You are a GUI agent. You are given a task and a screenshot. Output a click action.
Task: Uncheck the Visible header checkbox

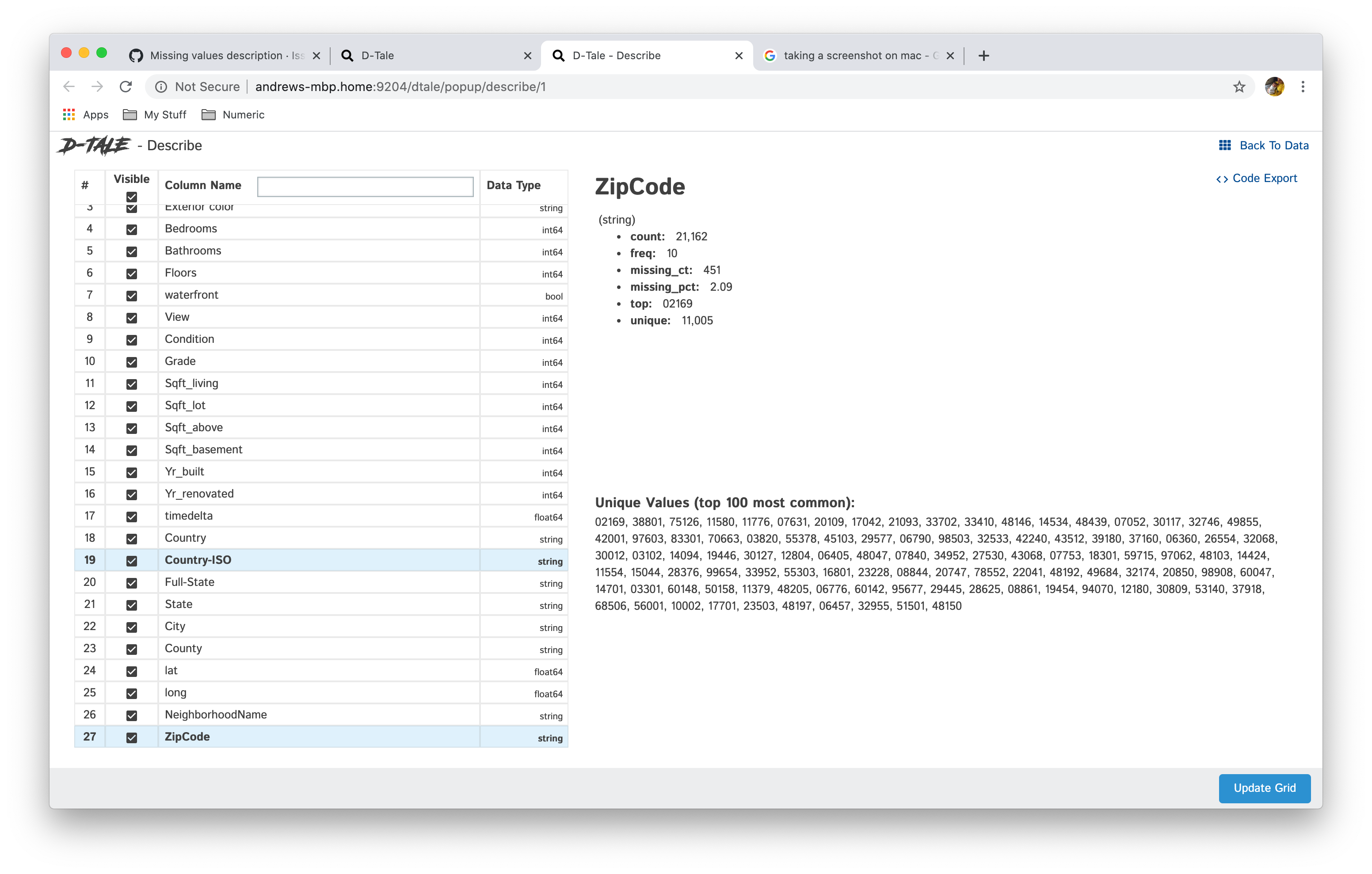pyautogui.click(x=132, y=197)
